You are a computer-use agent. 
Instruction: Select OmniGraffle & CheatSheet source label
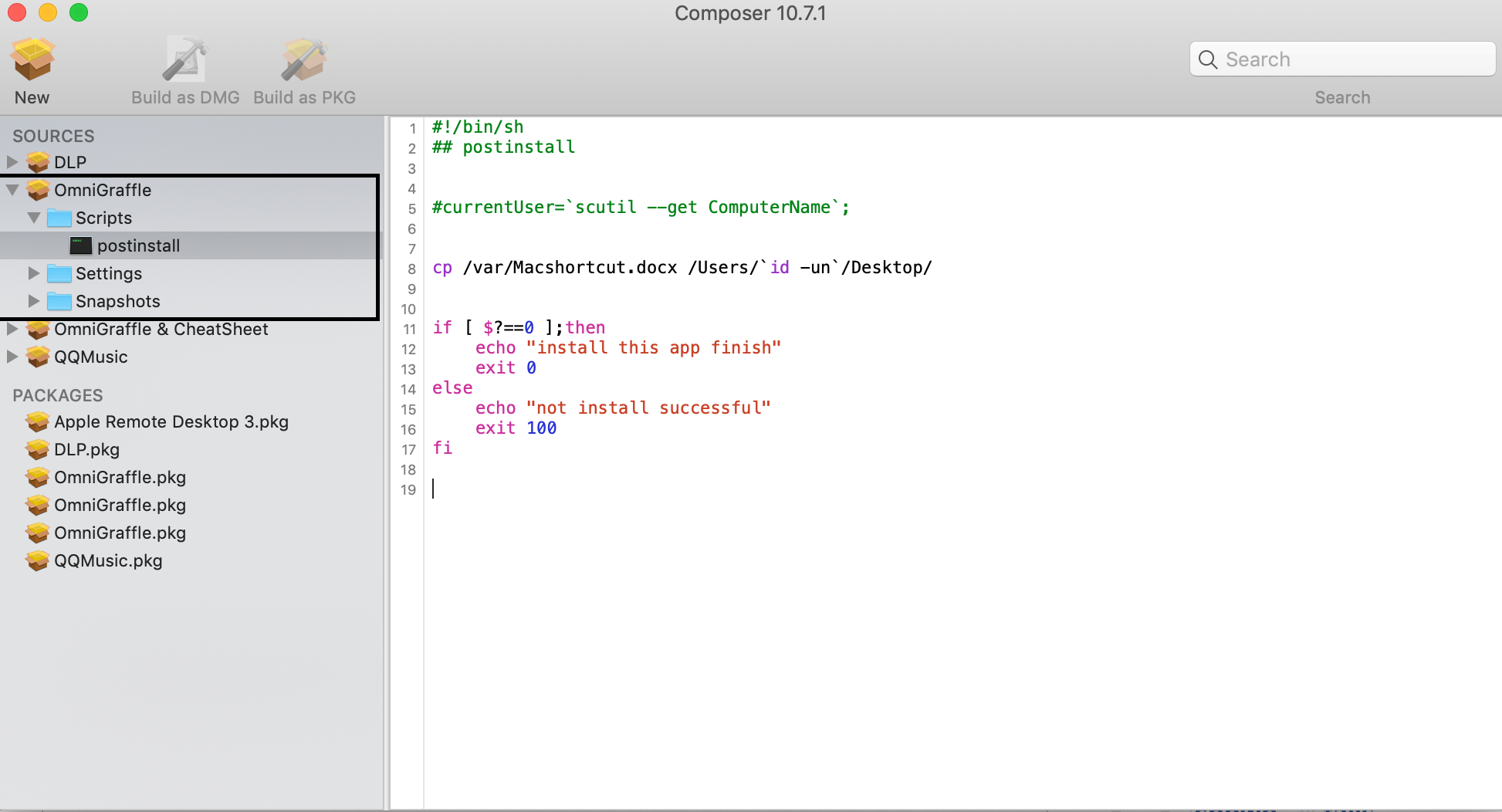coord(161,329)
